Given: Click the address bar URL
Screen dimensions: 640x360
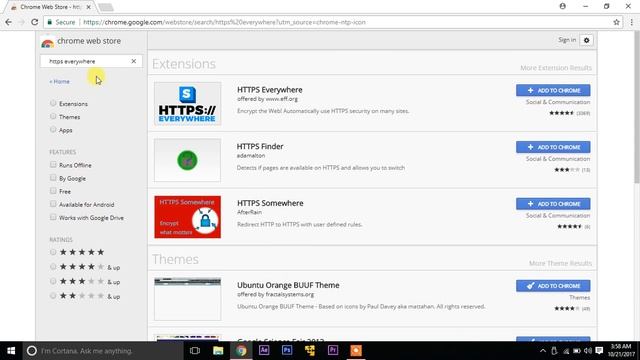Looking at the screenshot, I should coord(224,22).
